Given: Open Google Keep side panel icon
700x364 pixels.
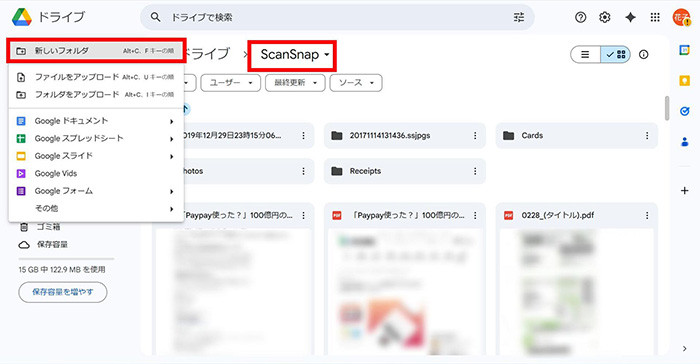Looking at the screenshot, I should tap(684, 80).
